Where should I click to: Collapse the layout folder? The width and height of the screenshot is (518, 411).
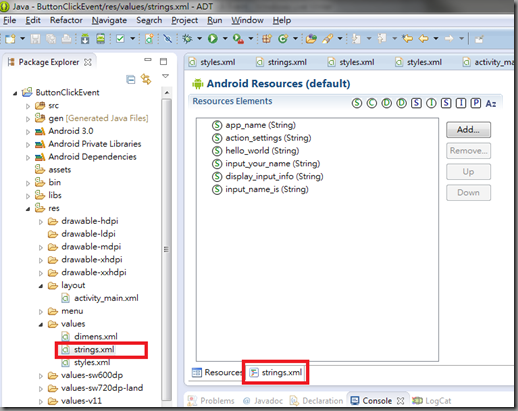click(41, 286)
